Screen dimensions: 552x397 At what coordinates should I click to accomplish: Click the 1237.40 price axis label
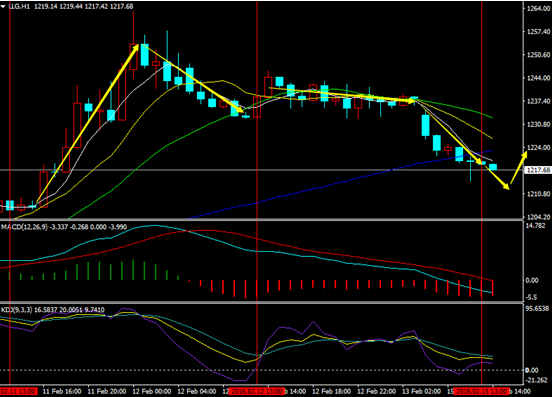click(539, 101)
